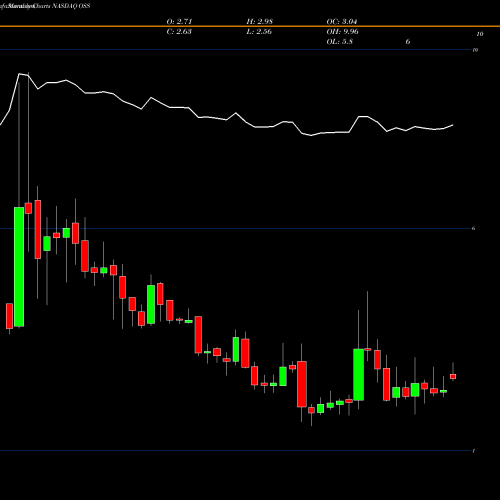Click the peak of the white indicator line

coord(19,74)
